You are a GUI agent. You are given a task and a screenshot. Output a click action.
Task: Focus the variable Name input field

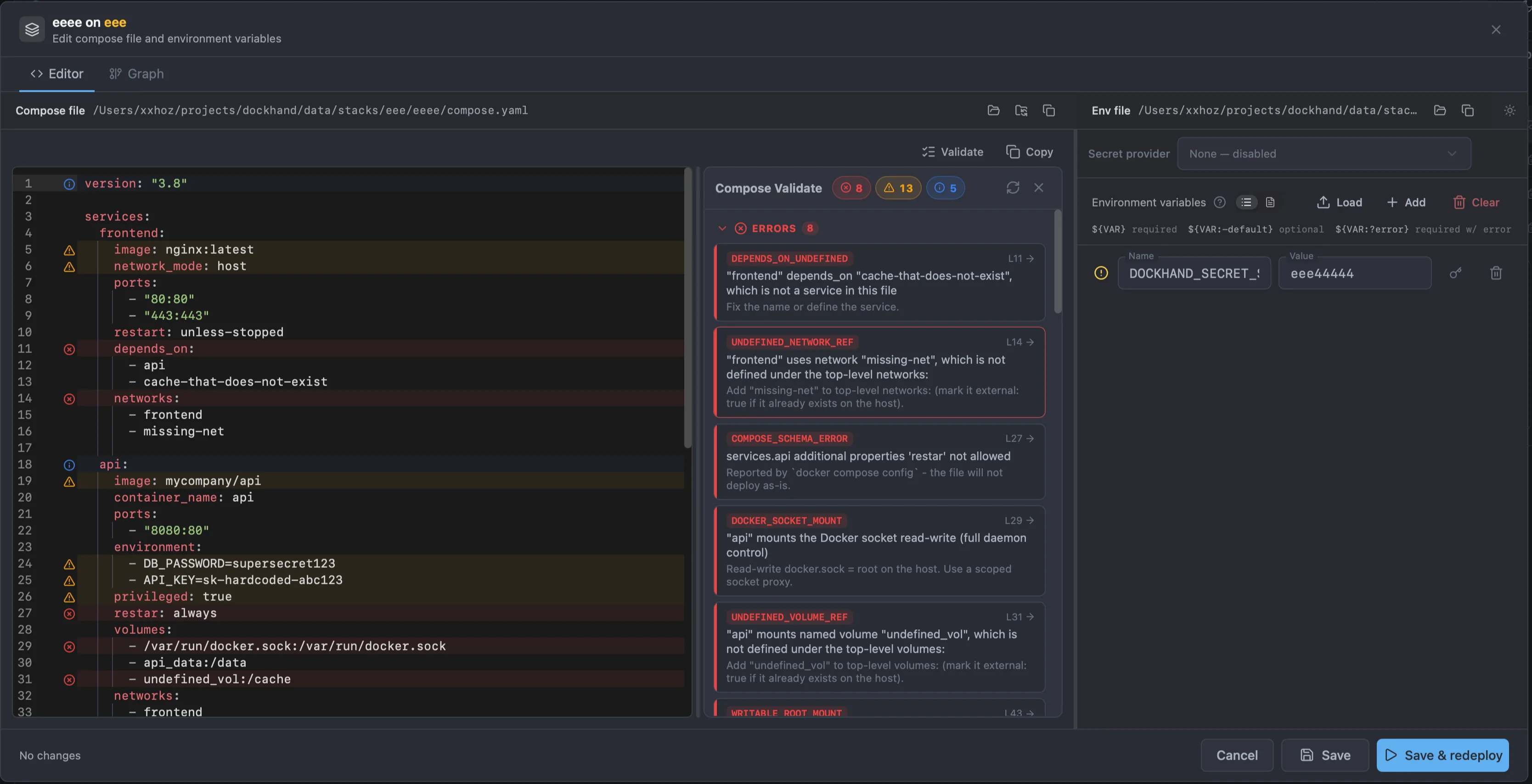pos(1194,274)
